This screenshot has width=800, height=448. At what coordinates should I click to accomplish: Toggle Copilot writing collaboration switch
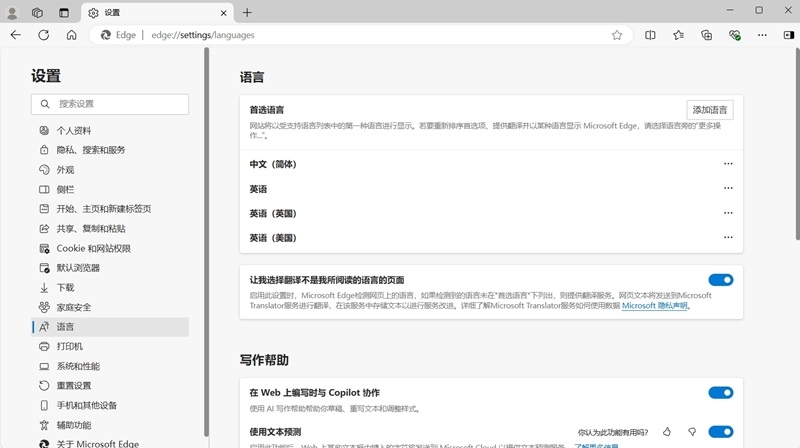click(x=721, y=392)
